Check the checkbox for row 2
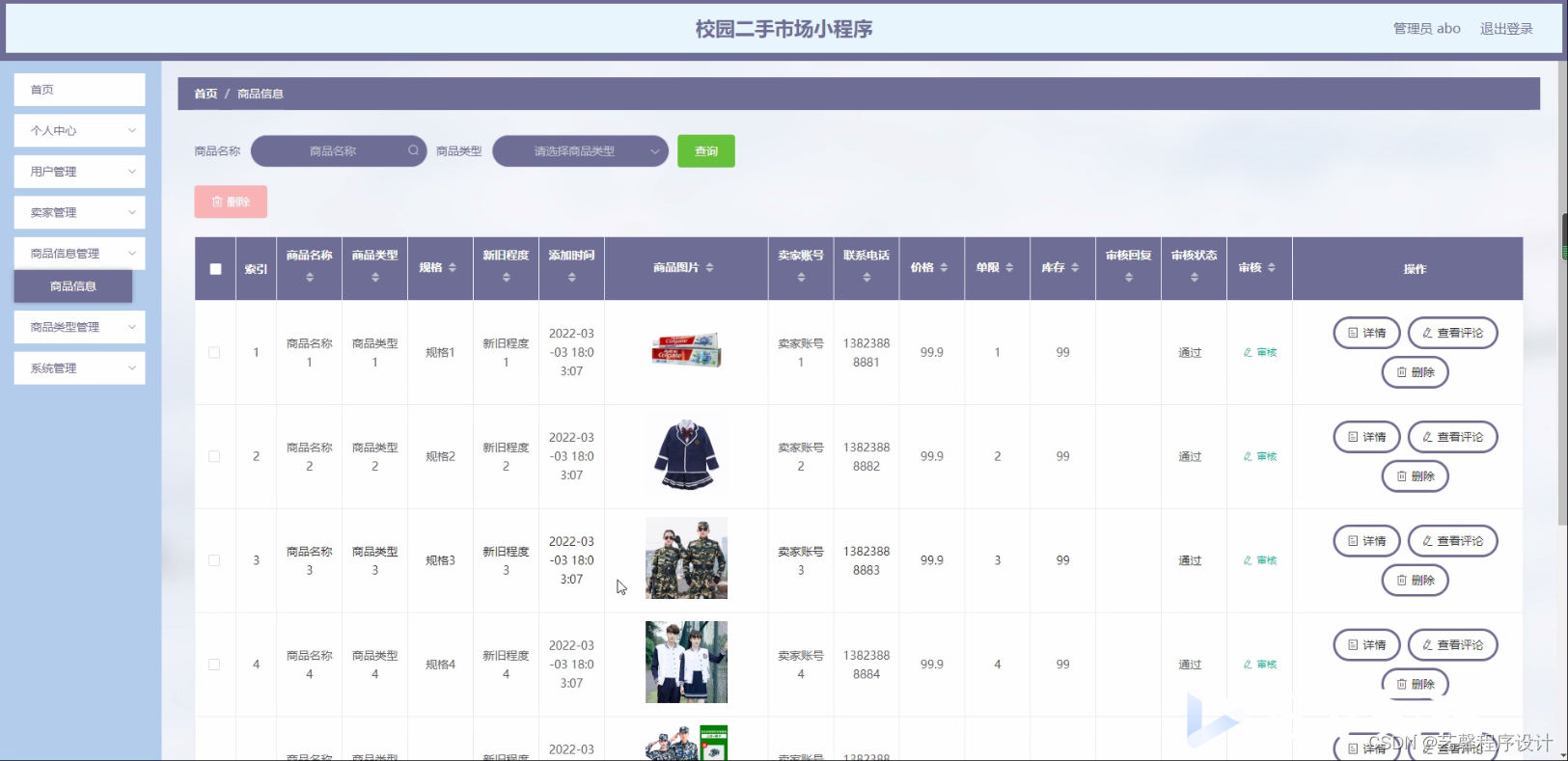The height and width of the screenshot is (761, 1568). (214, 457)
